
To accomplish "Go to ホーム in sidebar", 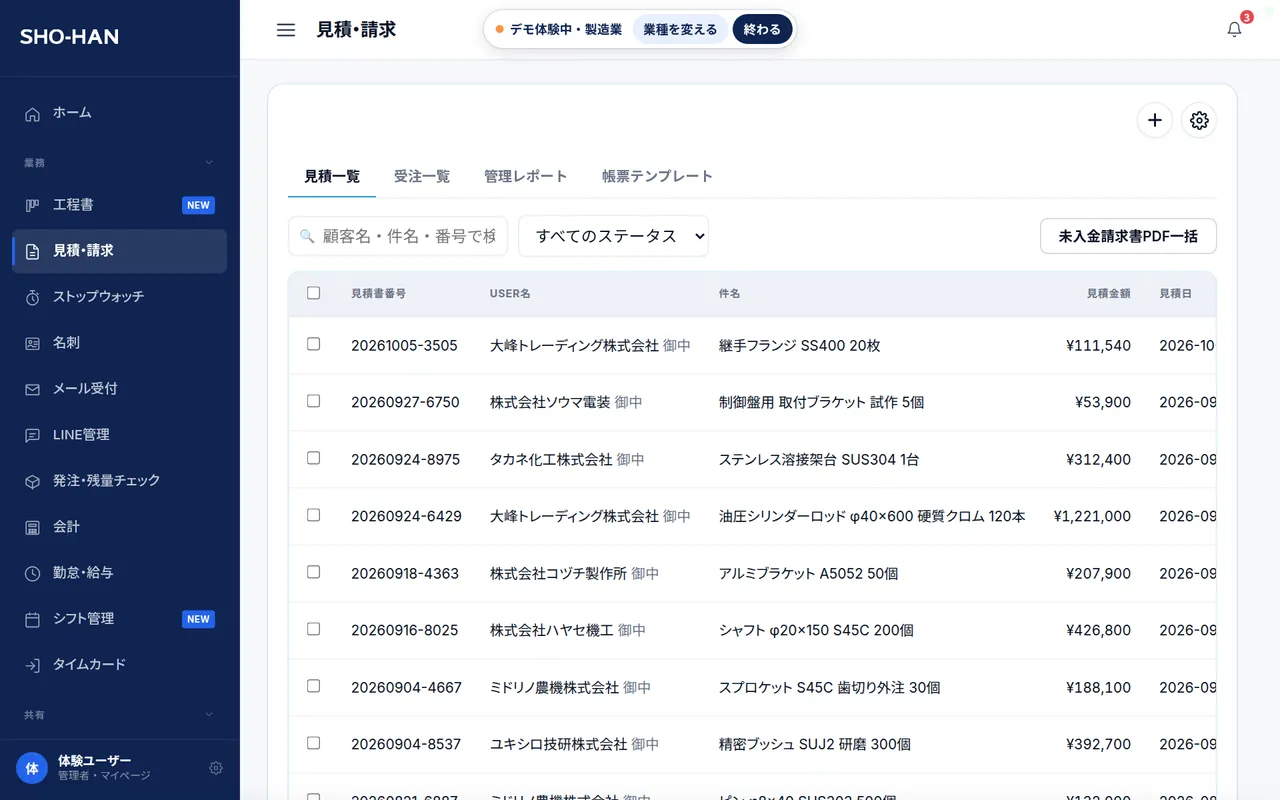I will (120, 113).
